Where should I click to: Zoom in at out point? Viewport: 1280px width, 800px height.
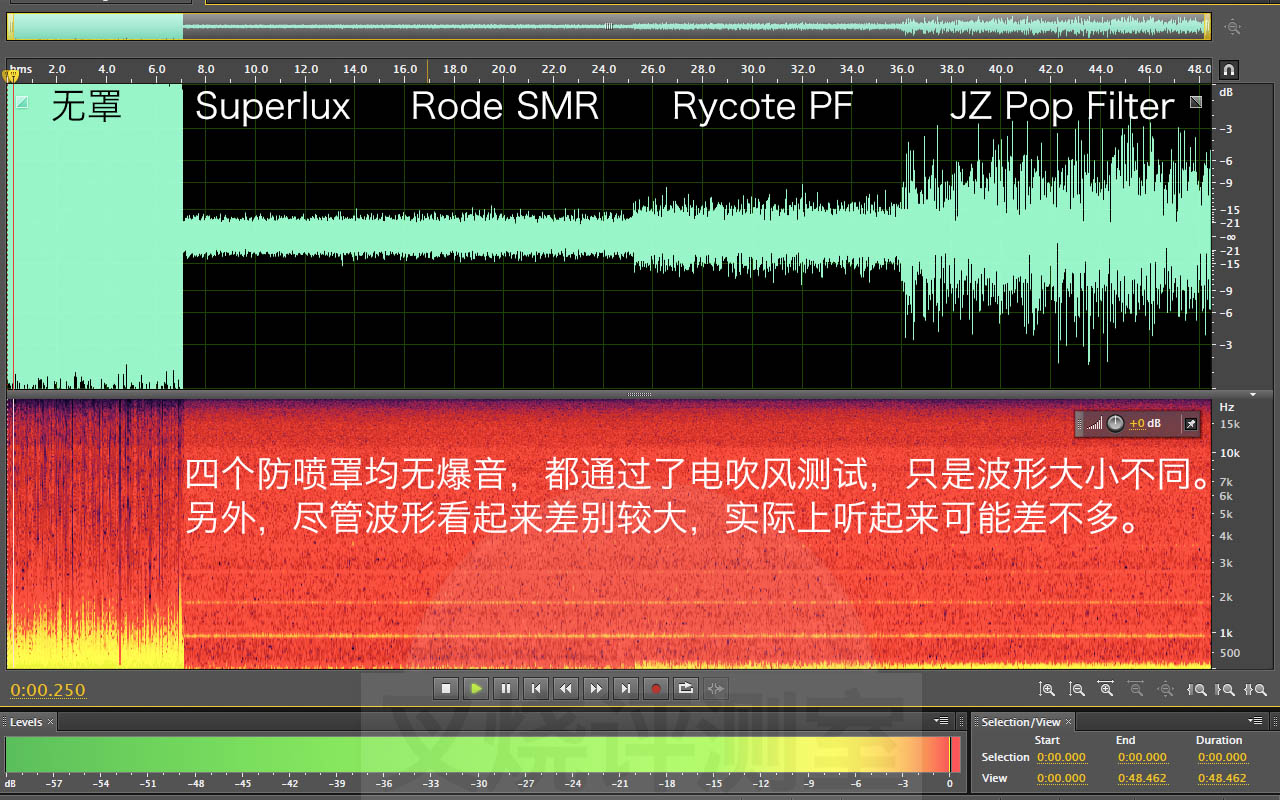(x=1226, y=689)
